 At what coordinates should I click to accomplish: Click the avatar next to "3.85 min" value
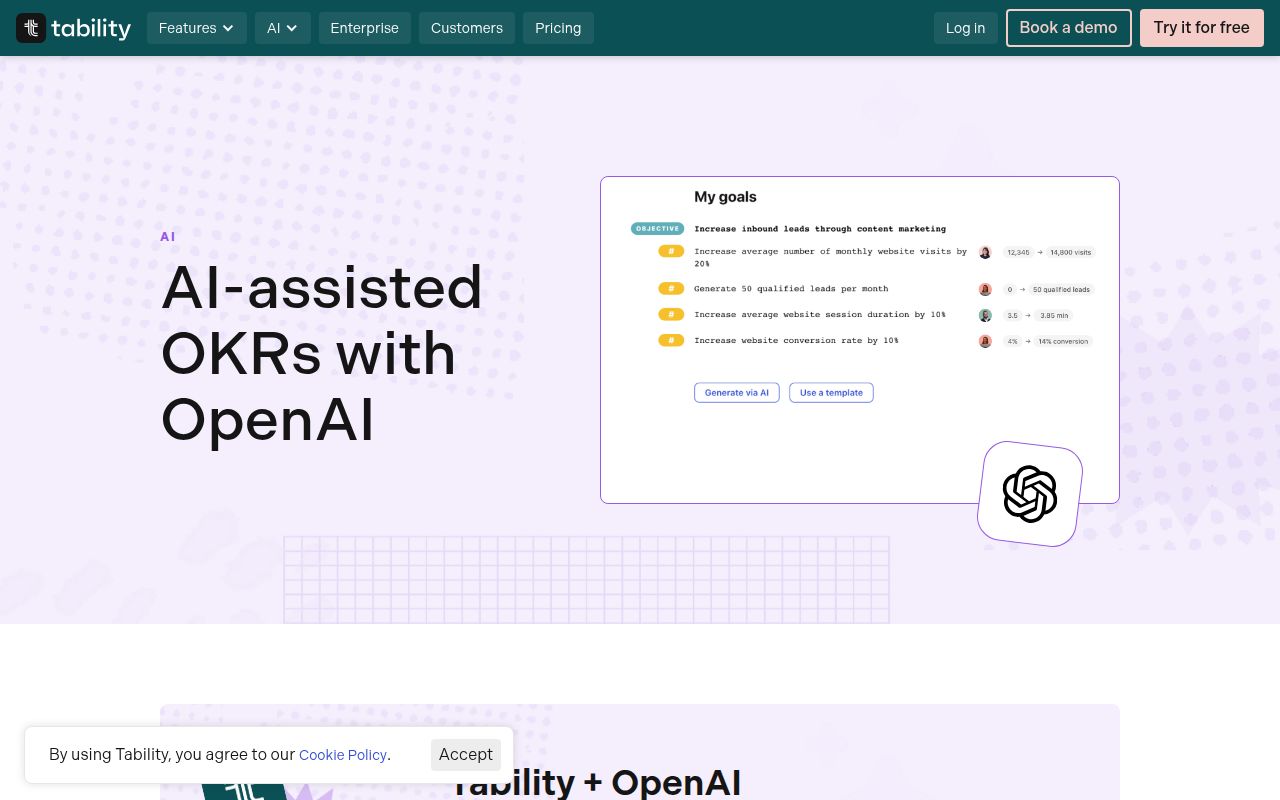985,315
